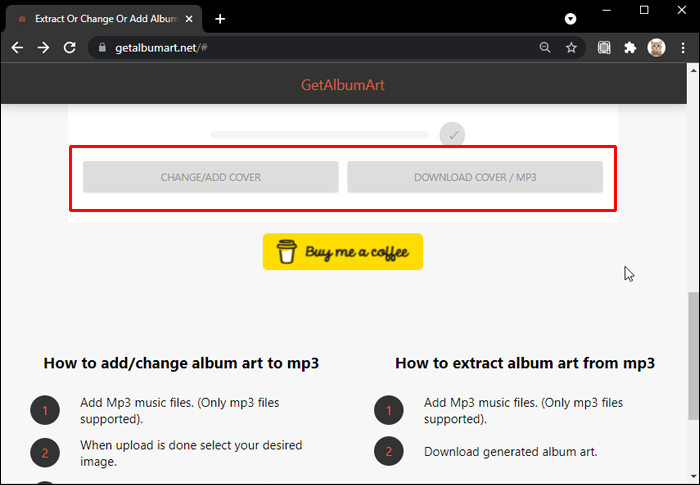The image size is (700, 485).
Task: Click the GetAlbumArt header title link
Action: tap(343, 85)
